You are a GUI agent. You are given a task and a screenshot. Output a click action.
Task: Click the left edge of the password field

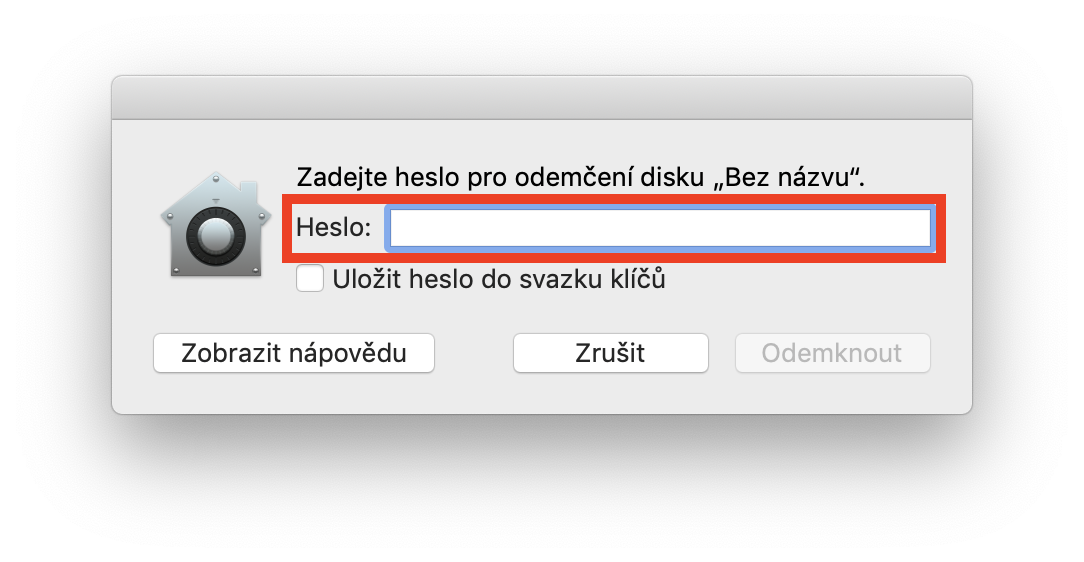pyautogui.click(x=397, y=229)
